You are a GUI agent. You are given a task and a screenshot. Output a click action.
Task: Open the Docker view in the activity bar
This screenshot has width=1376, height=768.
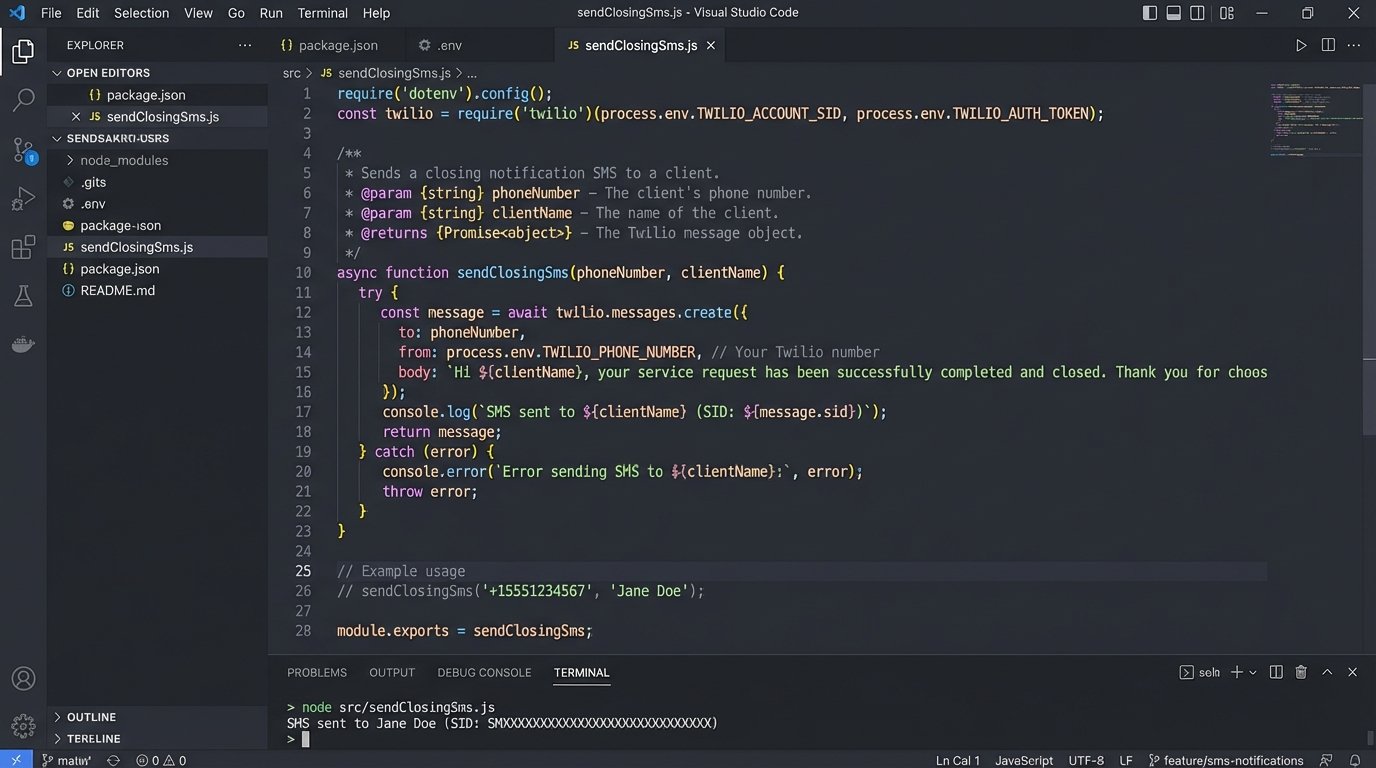point(22,344)
